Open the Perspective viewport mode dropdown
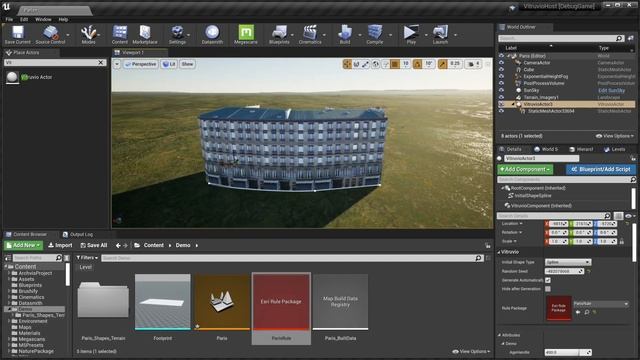This screenshot has width=640, height=360. (x=140, y=64)
